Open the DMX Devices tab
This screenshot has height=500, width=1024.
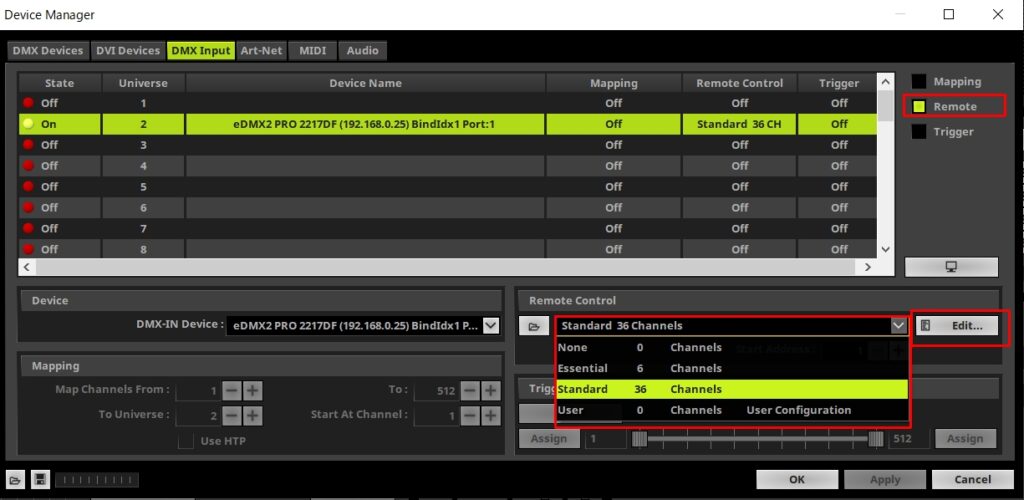pyautogui.click(x=48, y=51)
